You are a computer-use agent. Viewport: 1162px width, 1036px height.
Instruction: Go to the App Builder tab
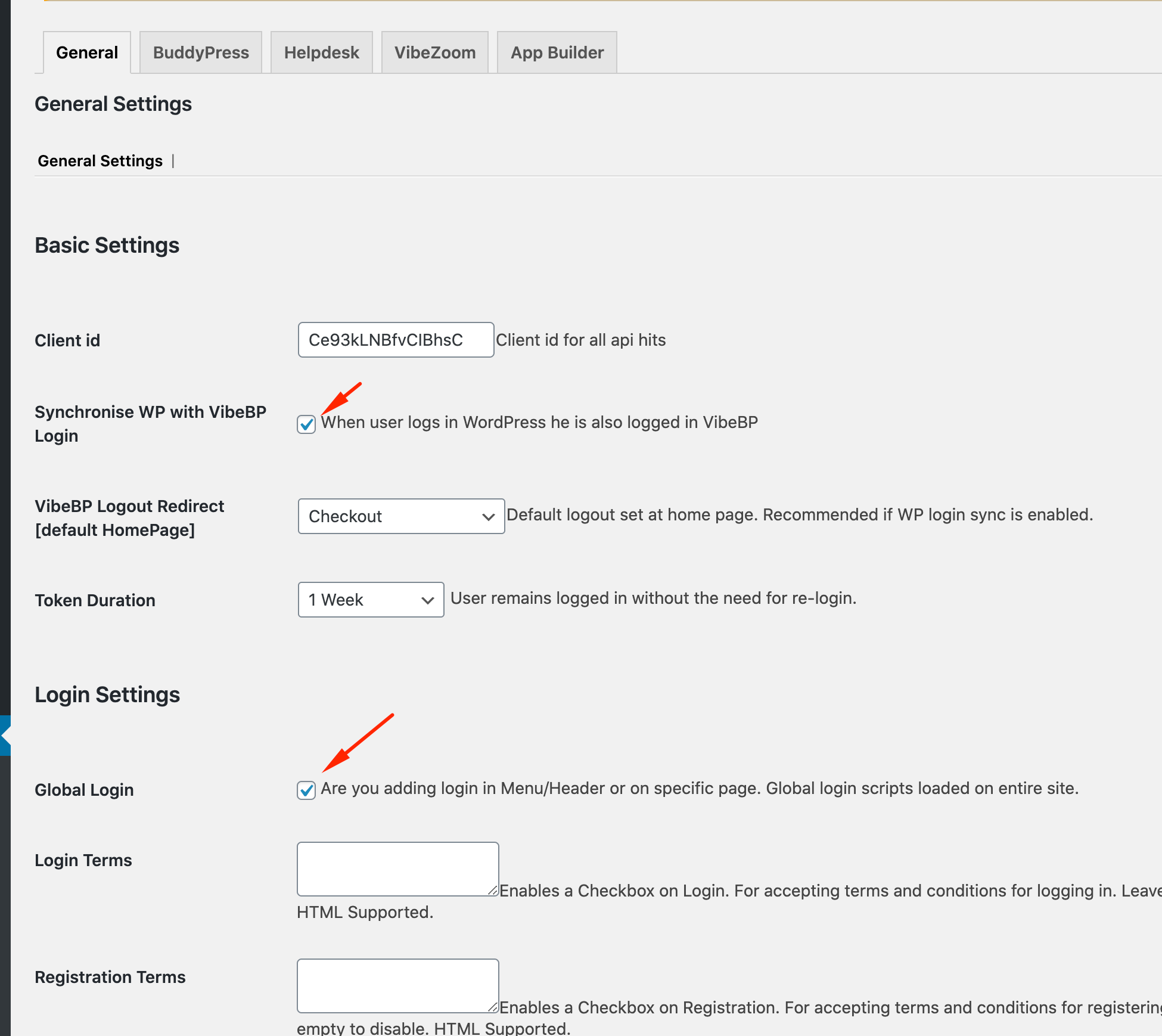557,52
